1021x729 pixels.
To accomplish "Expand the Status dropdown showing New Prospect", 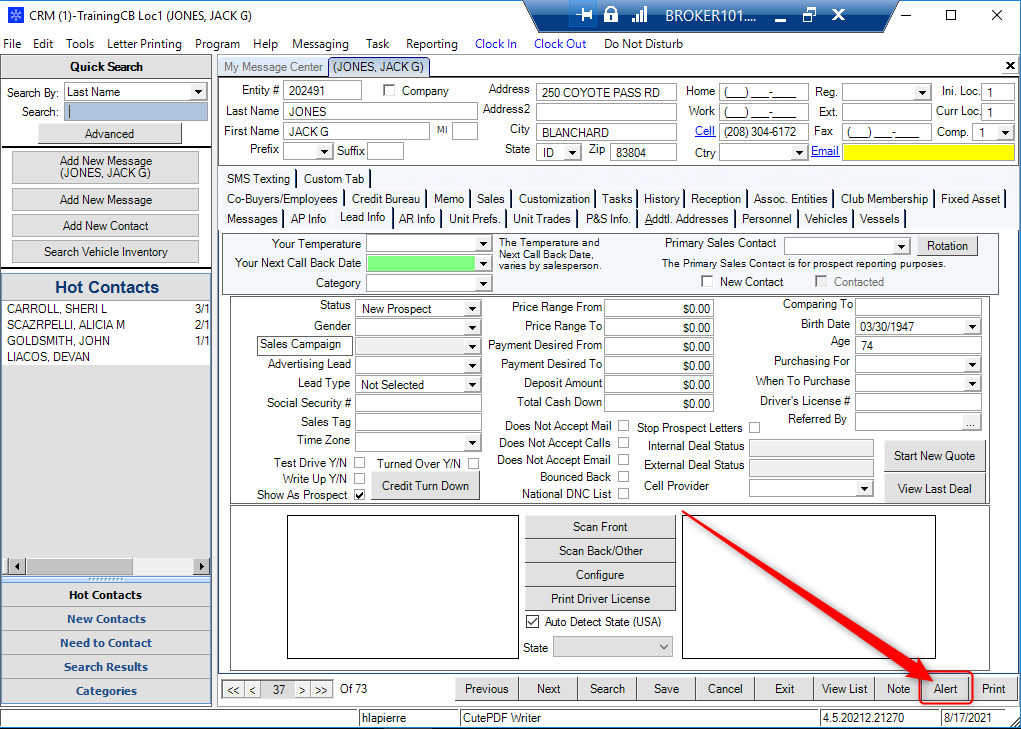I will click(473, 309).
